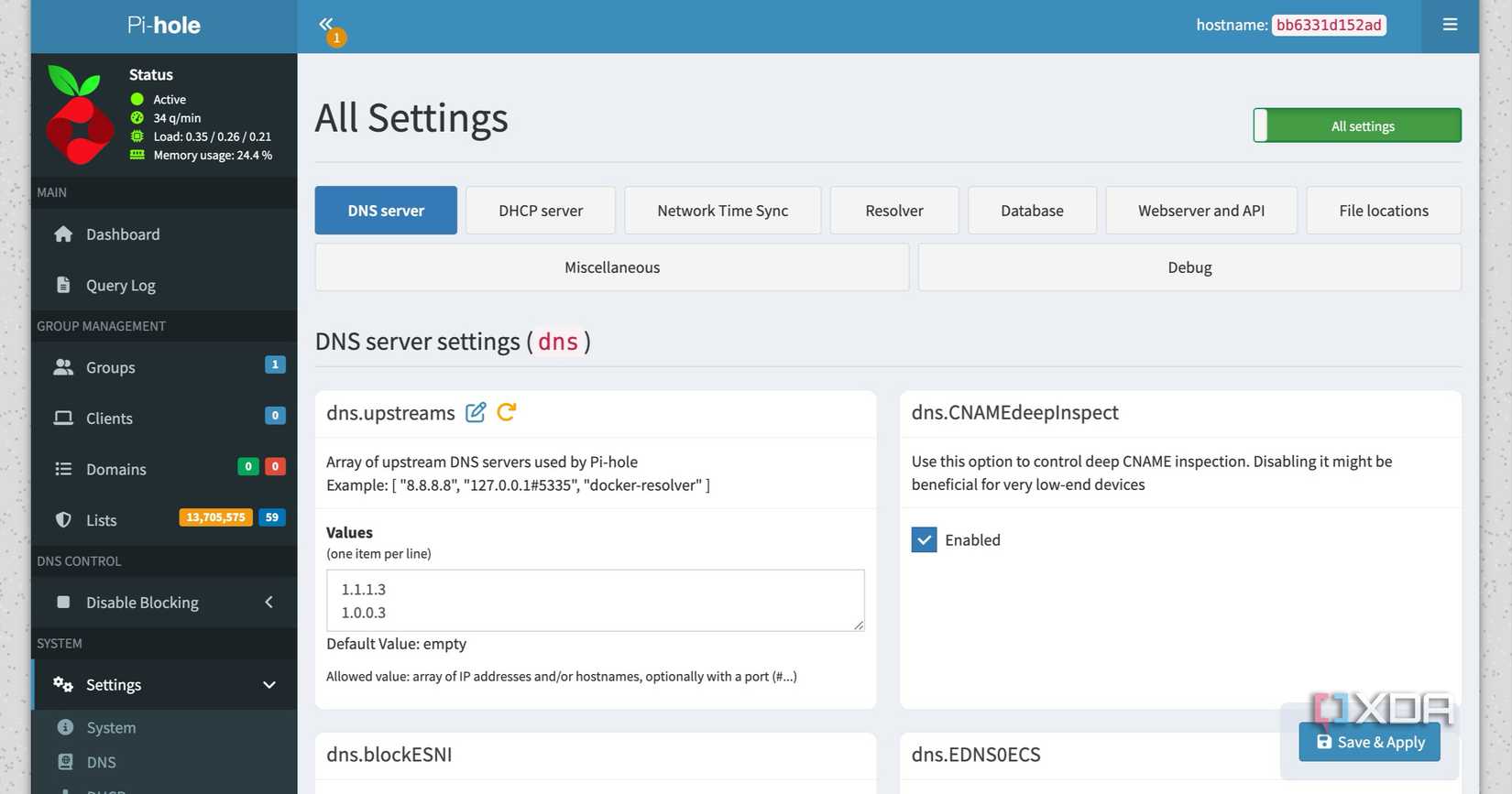Click the Settings gears icon
This screenshot has height=794, width=1512.
(x=63, y=685)
